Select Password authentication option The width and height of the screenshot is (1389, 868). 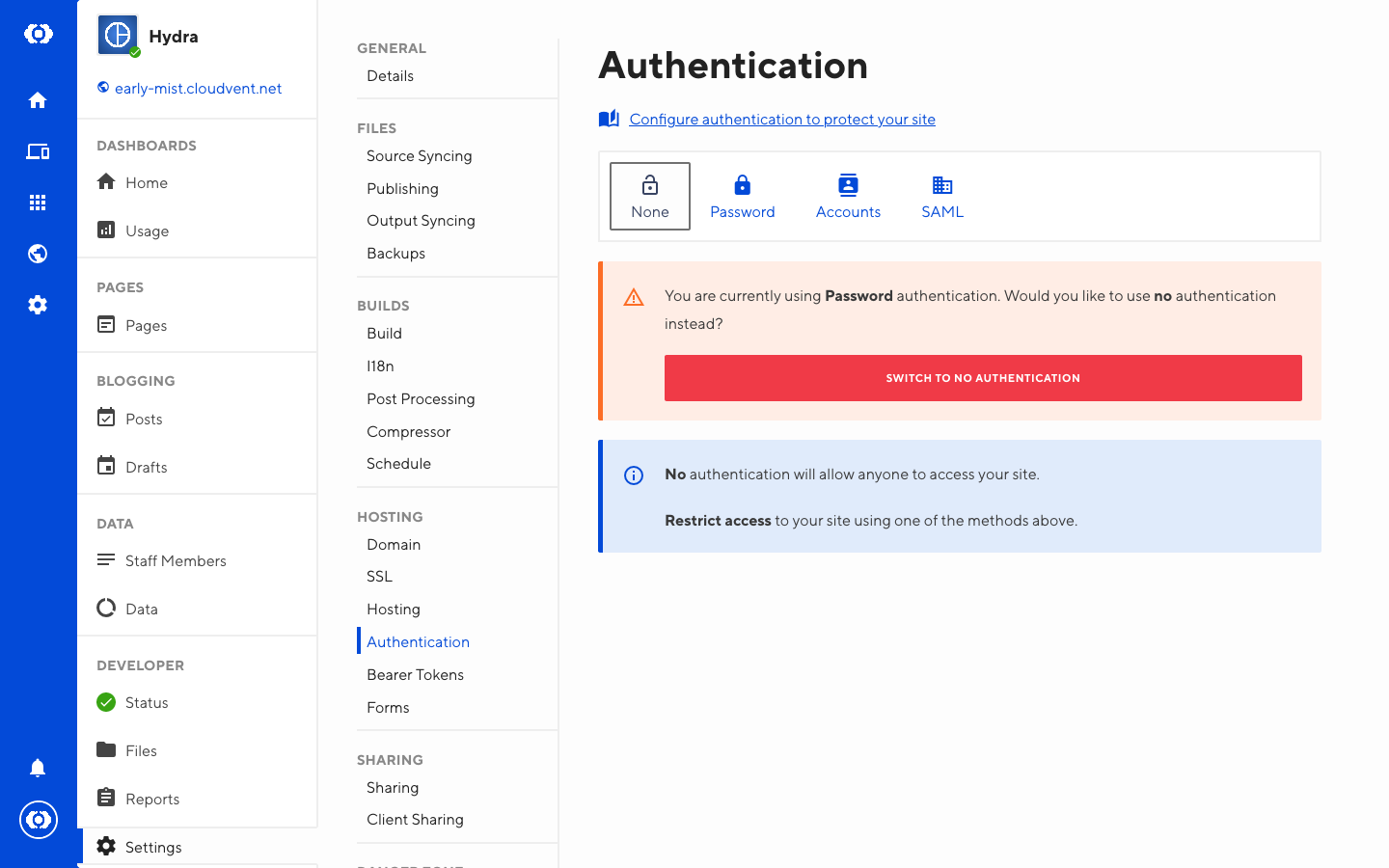pos(743,196)
